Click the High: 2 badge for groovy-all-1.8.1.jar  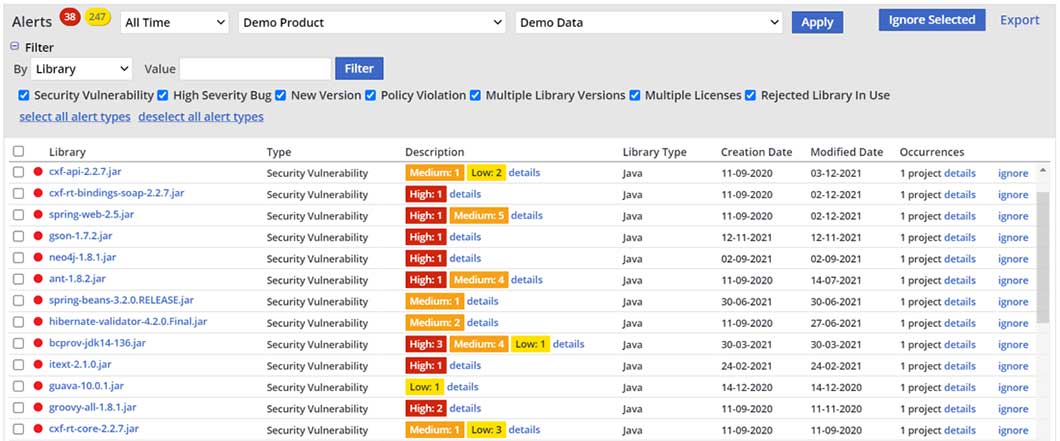(426, 408)
